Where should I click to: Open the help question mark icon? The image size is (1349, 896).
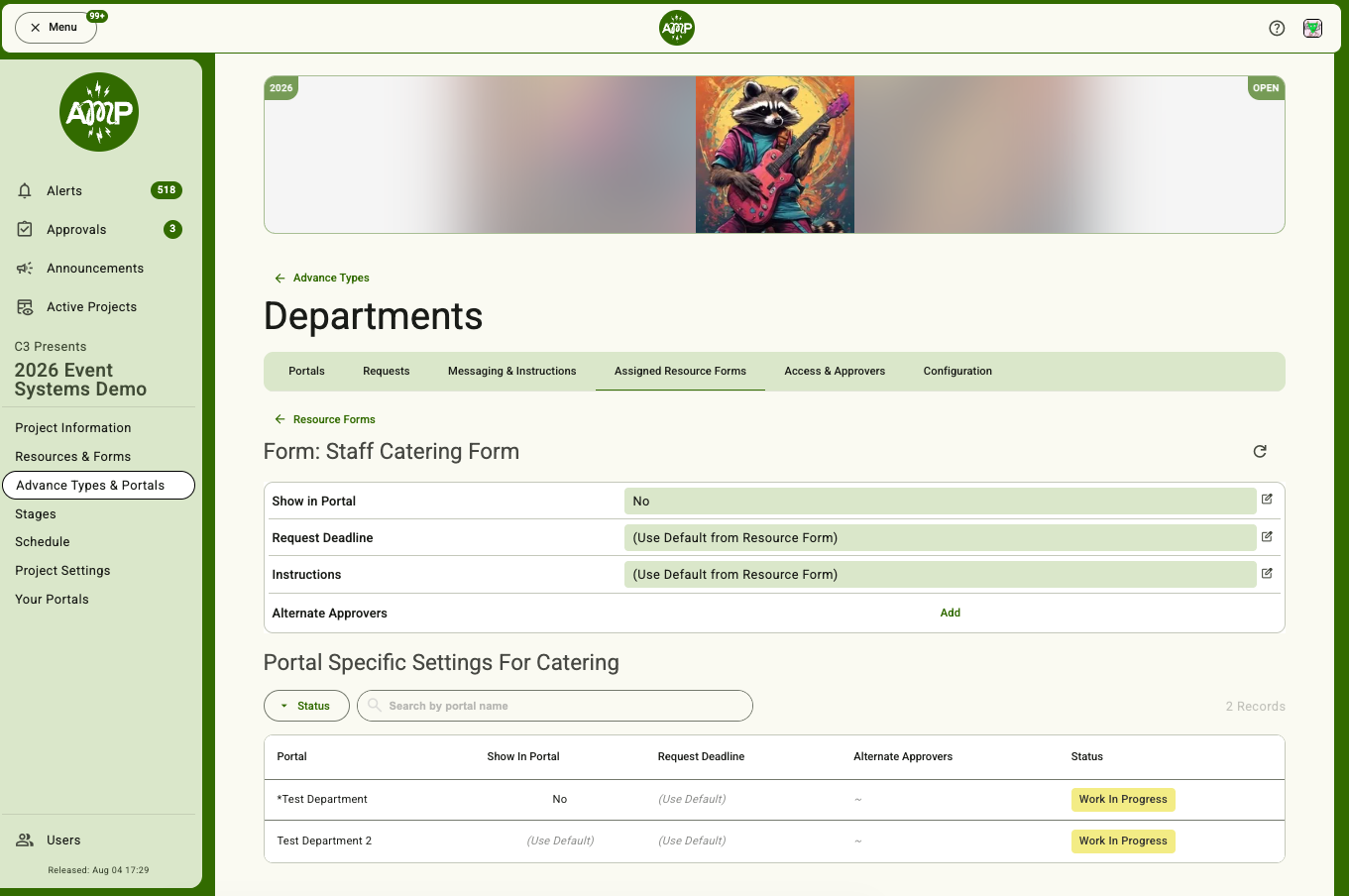point(1277,28)
